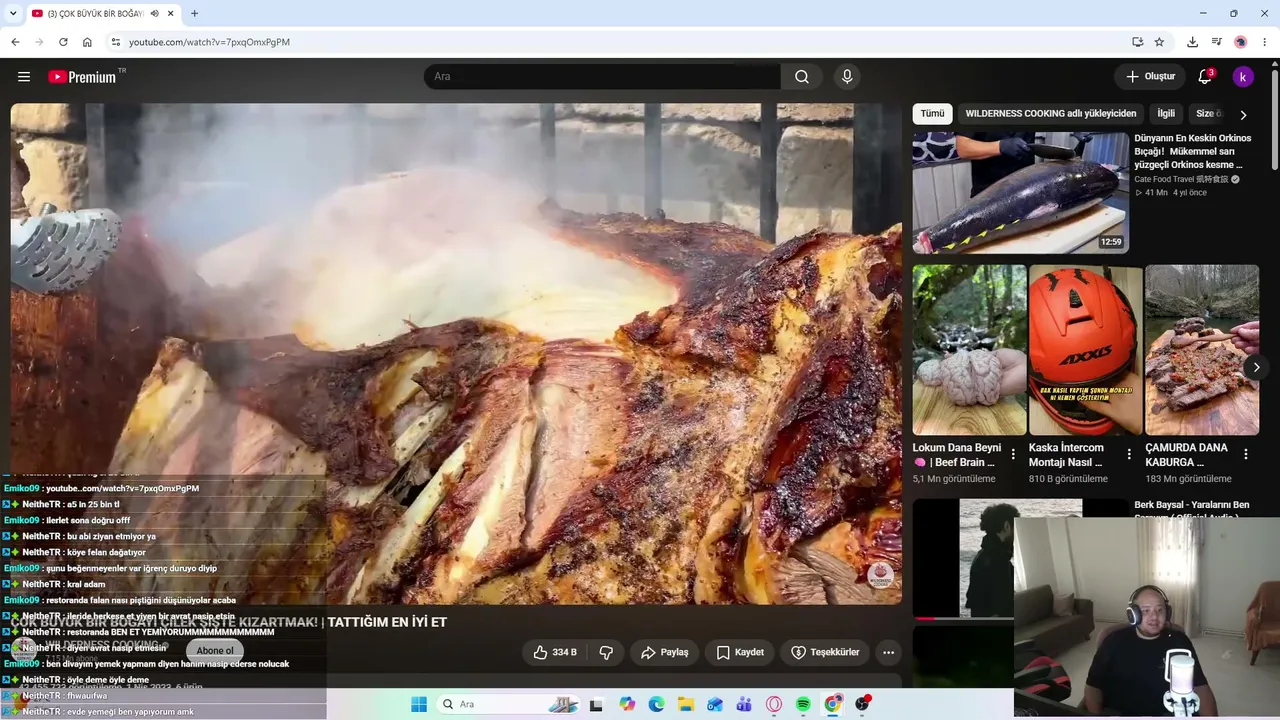The height and width of the screenshot is (720, 1280).
Task: Go to YouTube Premium home logo
Action: tap(82, 77)
